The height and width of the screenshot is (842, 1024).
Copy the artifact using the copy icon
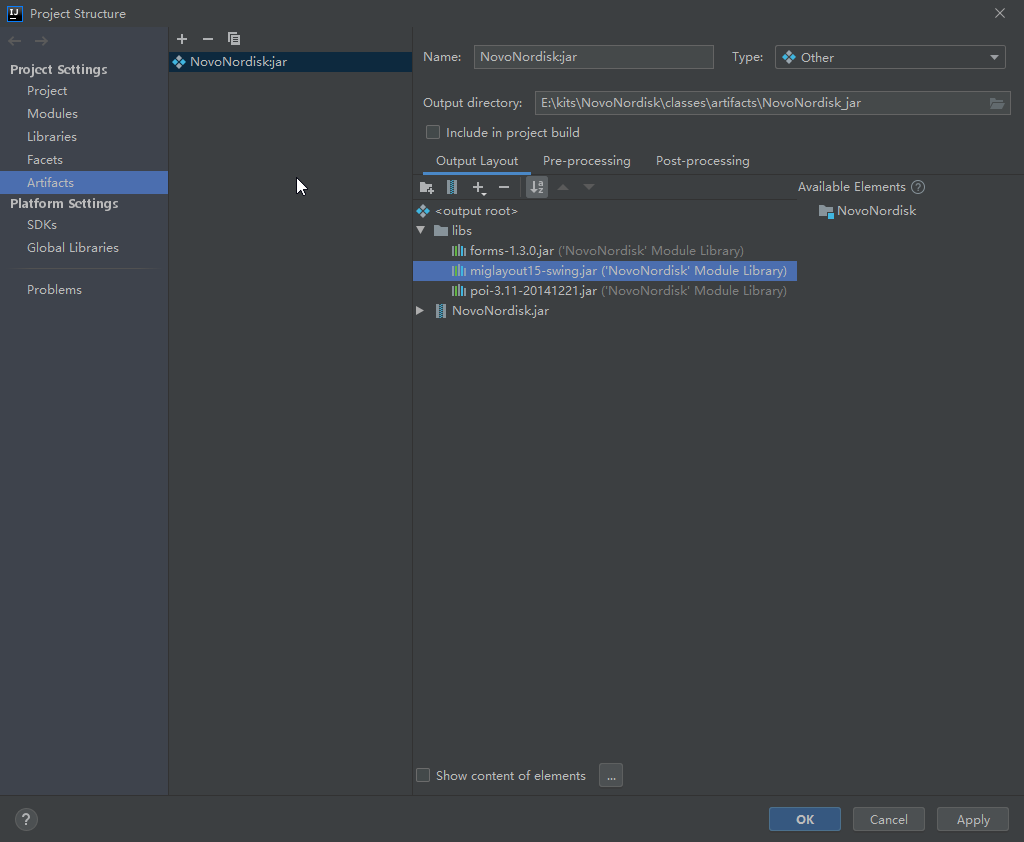234,39
